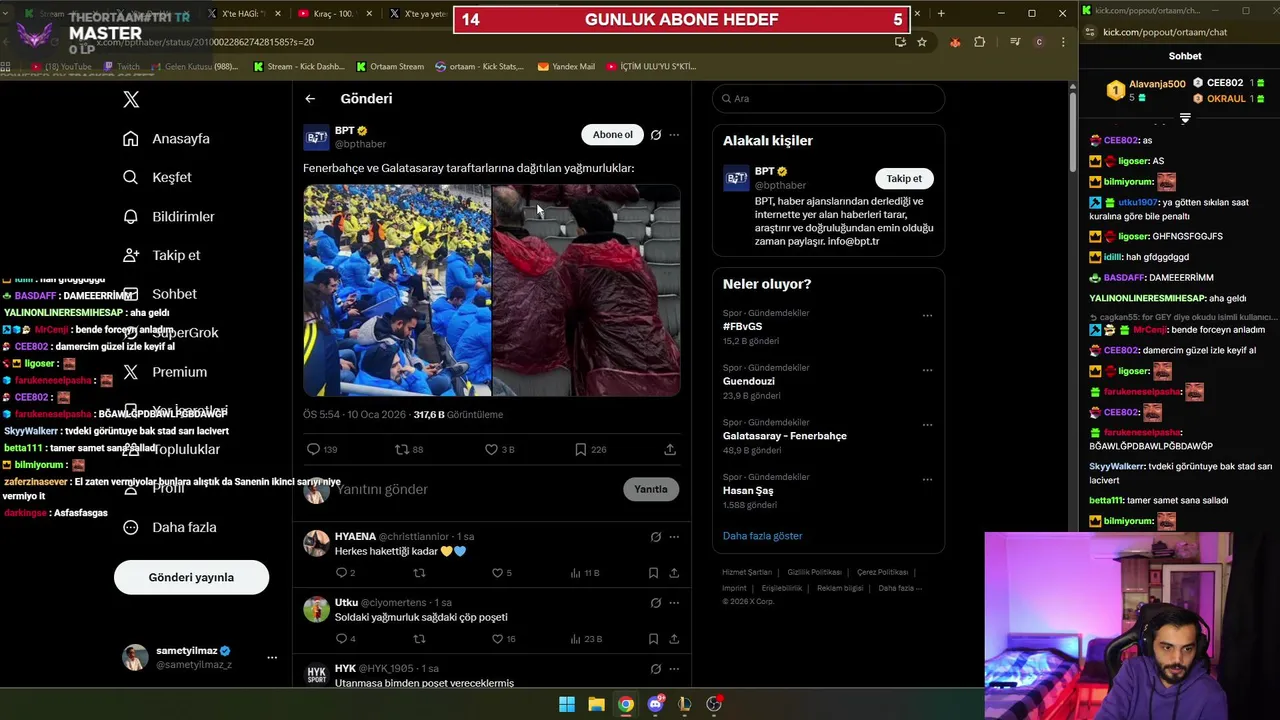Click Hizmet Şartları footer link

click(x=747, y=572)
